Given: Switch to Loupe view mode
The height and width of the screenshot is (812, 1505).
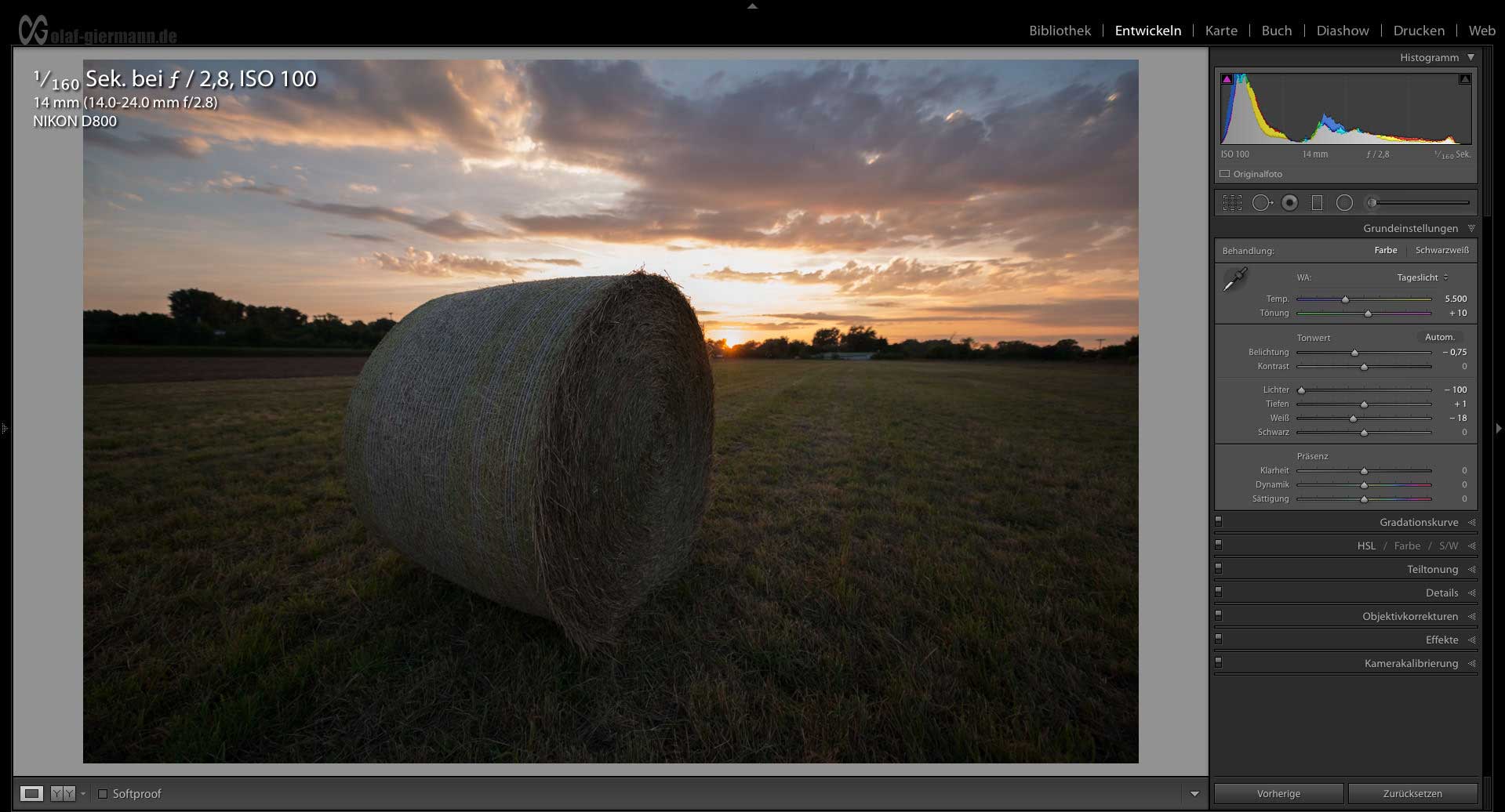Looking at the screenshot, I should 31,793.
